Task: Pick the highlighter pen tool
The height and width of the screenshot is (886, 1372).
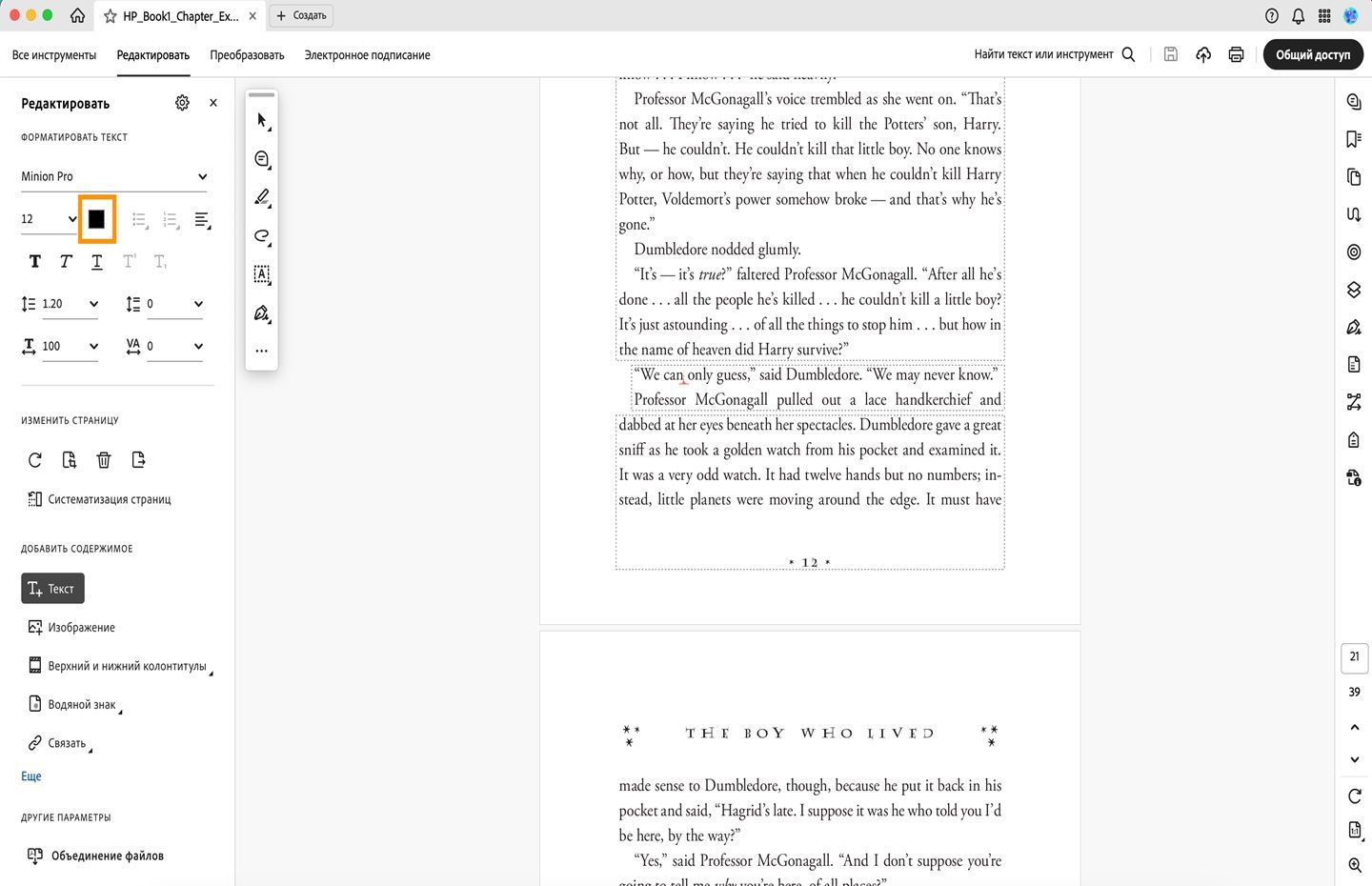Action: point(262,197)
